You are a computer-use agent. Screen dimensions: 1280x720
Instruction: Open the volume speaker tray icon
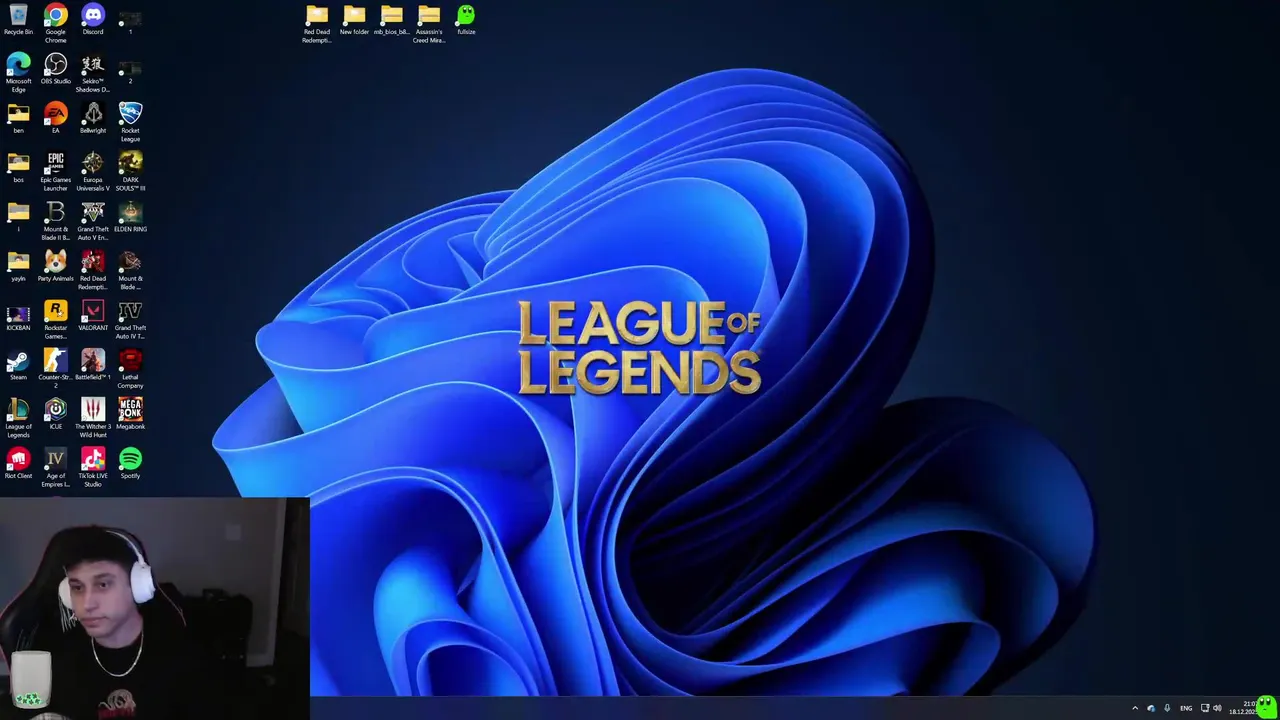coord(1217,708)
